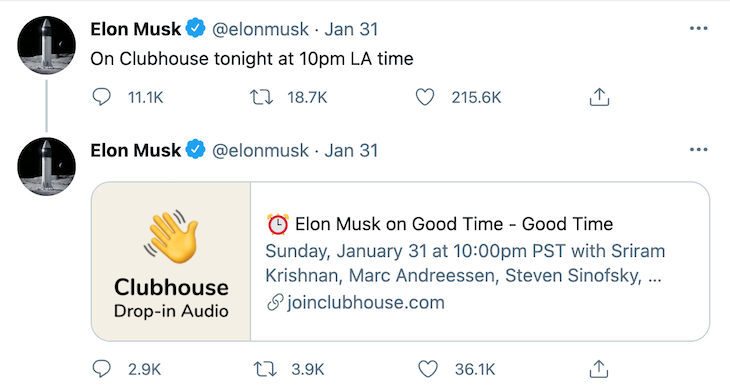This screenshot has height=392, width=730.
Task: Open Elon Musk's avatar on first tweet
Action: coord(47,45)
